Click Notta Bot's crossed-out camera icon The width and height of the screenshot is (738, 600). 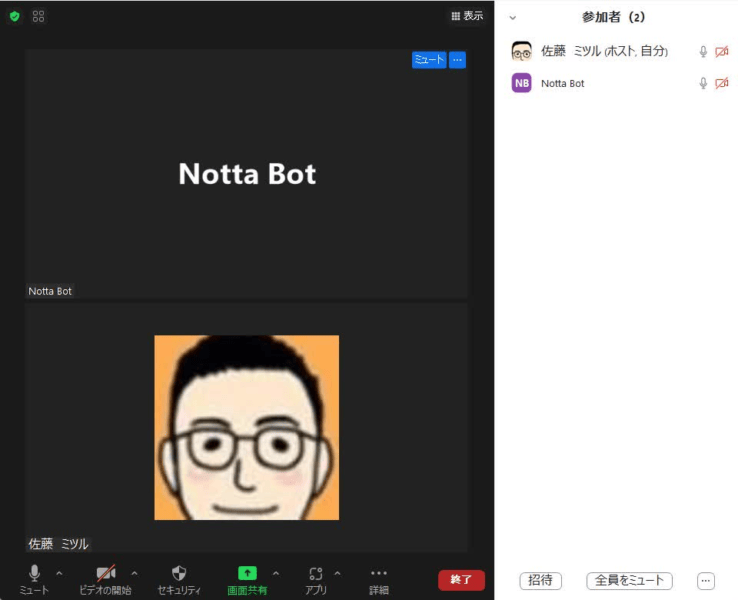(722, 84)
